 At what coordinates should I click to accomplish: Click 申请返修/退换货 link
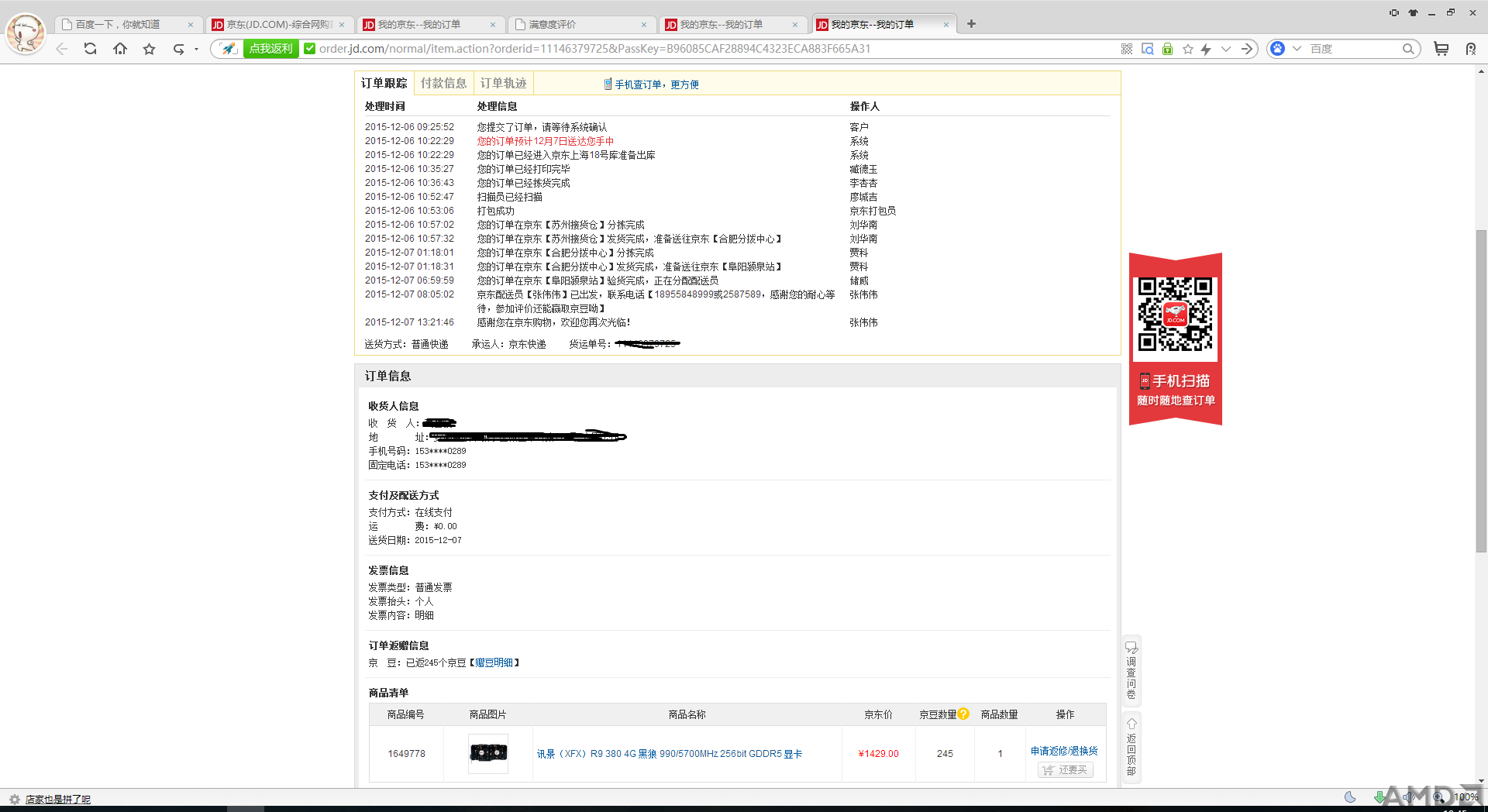(1064, 751)
